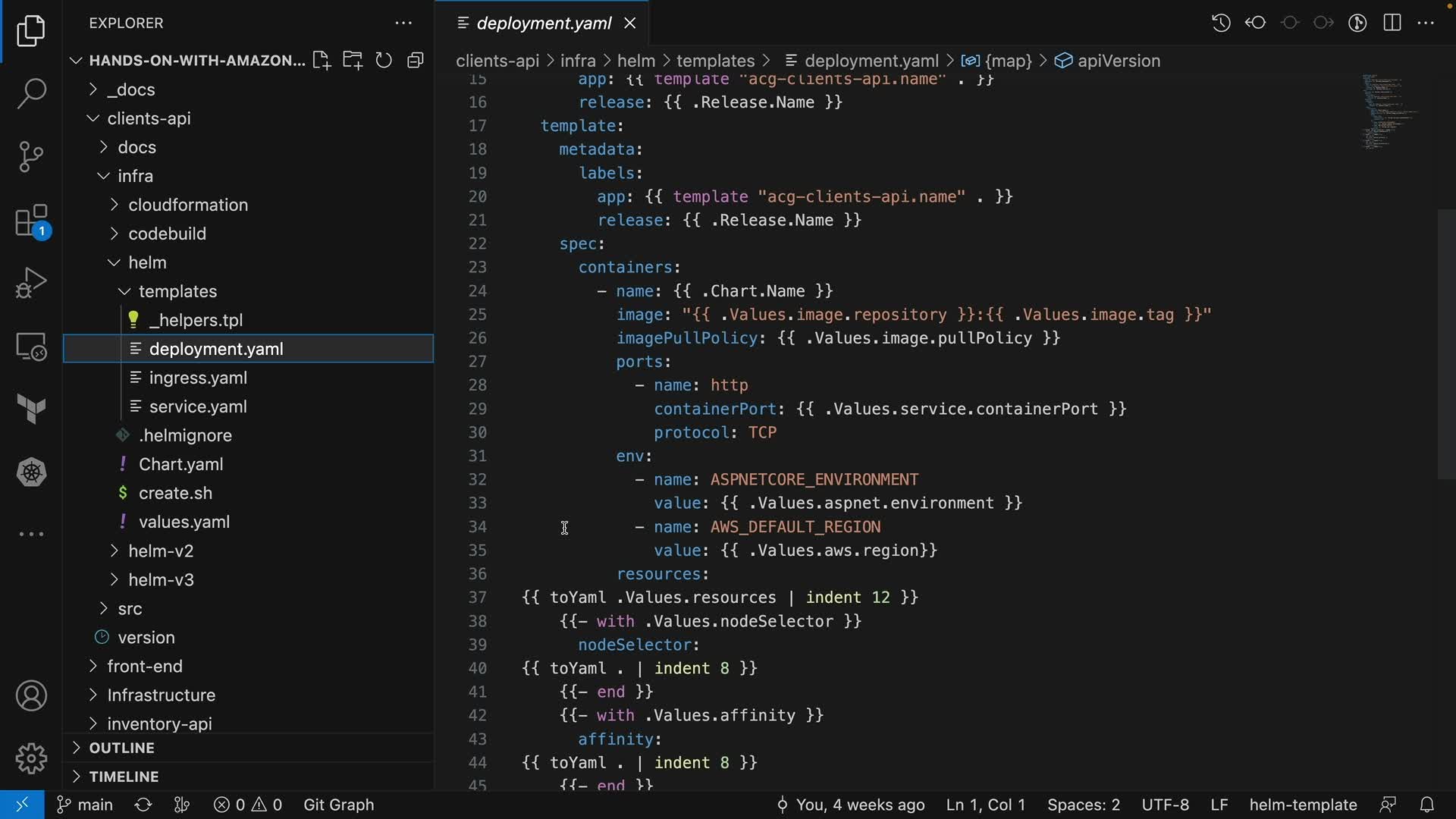Click templates in the breadcrumb path
The height and width of the screenshot is (819, 1456).
pyautogui.click(x=715, y=61)
